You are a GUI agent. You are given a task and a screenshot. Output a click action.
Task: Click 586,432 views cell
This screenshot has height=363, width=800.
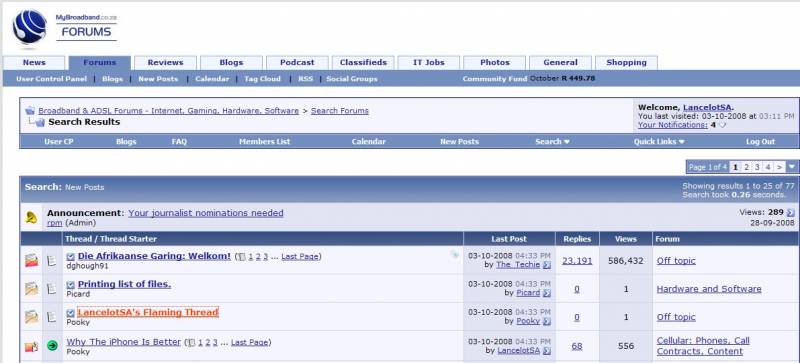(x=626, y=260)
